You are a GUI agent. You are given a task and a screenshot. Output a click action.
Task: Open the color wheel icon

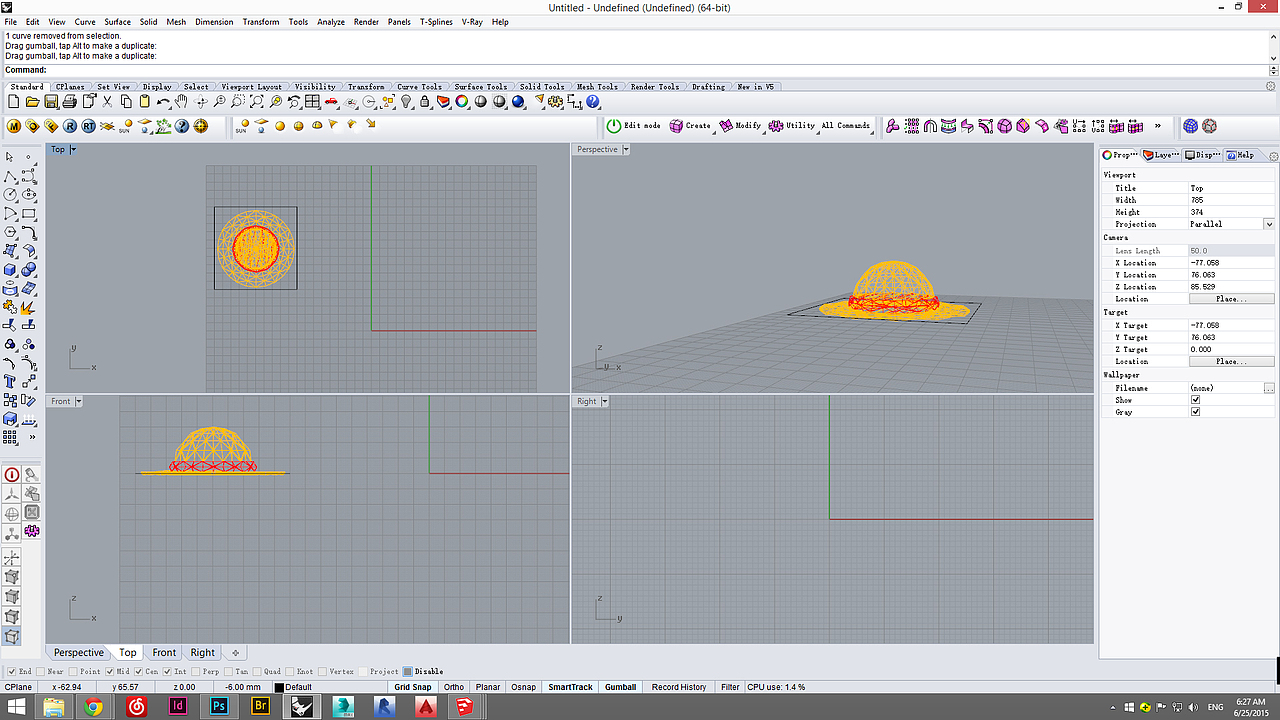click(463, 102)
